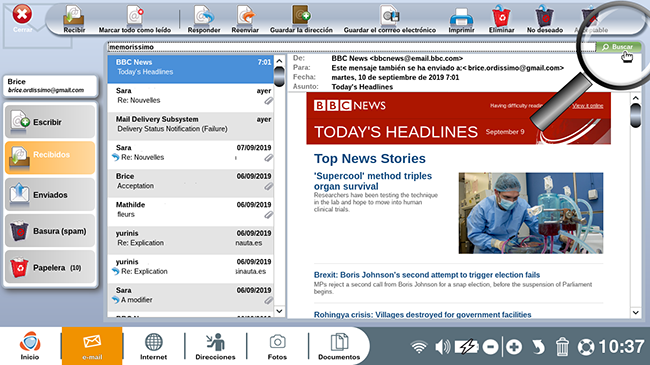Click up arrow of email body scrollbar
Image resolution: width=650 pixels, height=365 pixels.
pos(635,98)
